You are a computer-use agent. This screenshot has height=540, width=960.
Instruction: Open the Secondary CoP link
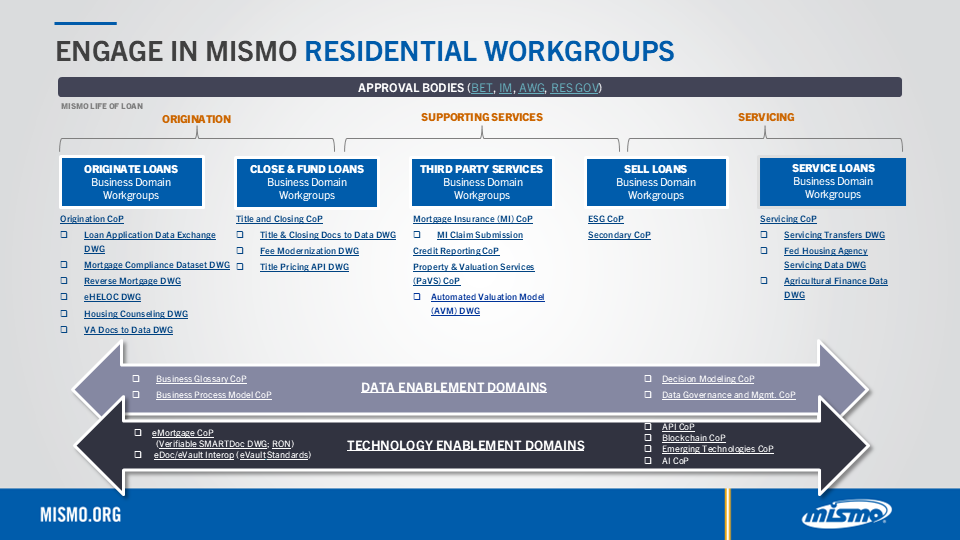(619, 234)
